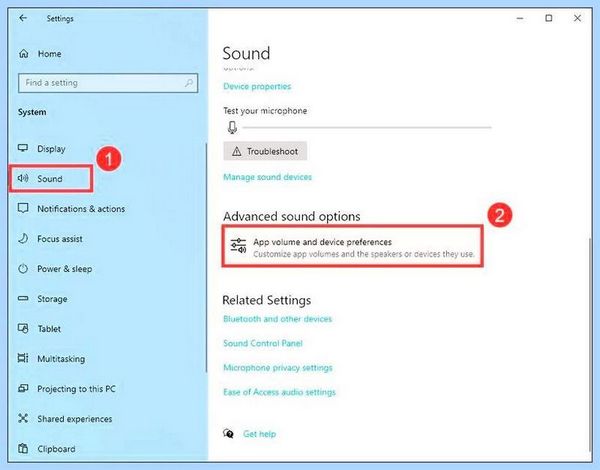Click the Clipboard icon

23,448
